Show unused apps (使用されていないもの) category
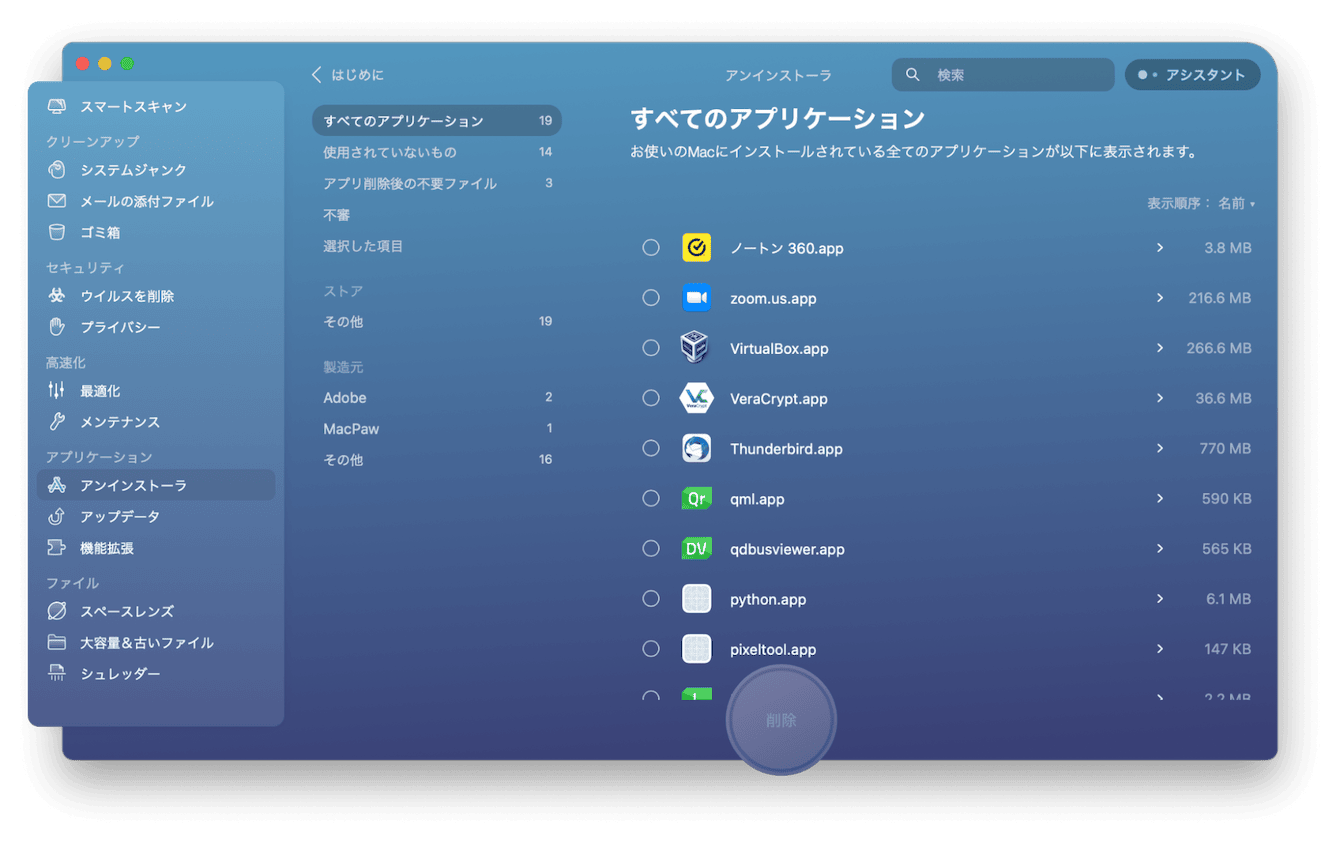This screenshot has height=843, width=1340. [x=389, y=152]
